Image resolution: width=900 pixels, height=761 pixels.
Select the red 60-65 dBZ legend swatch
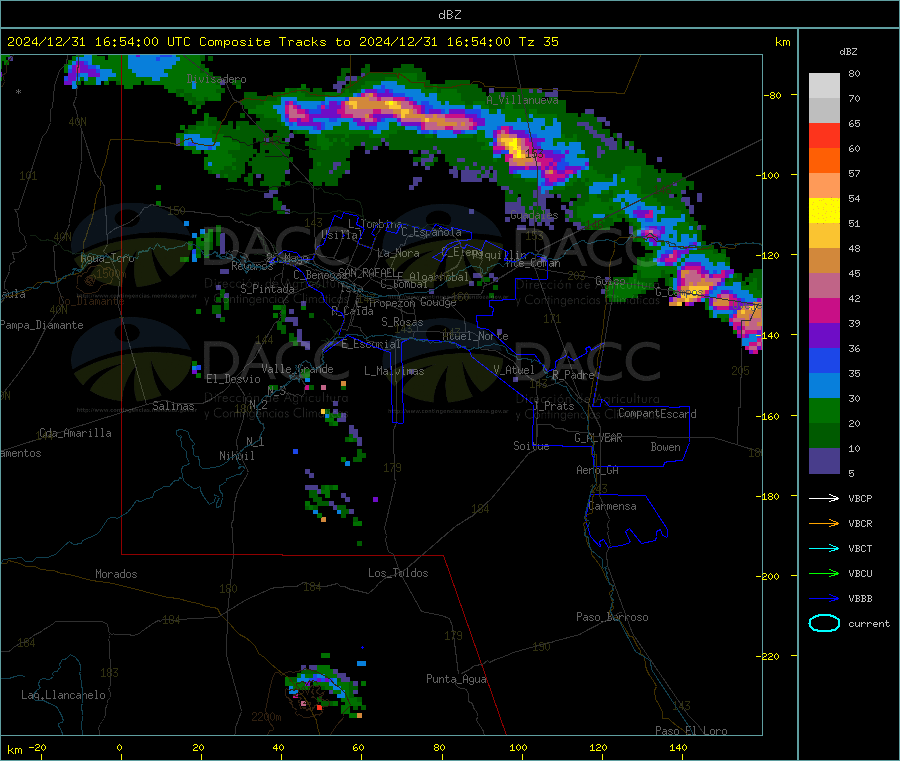tap(824, 135)
